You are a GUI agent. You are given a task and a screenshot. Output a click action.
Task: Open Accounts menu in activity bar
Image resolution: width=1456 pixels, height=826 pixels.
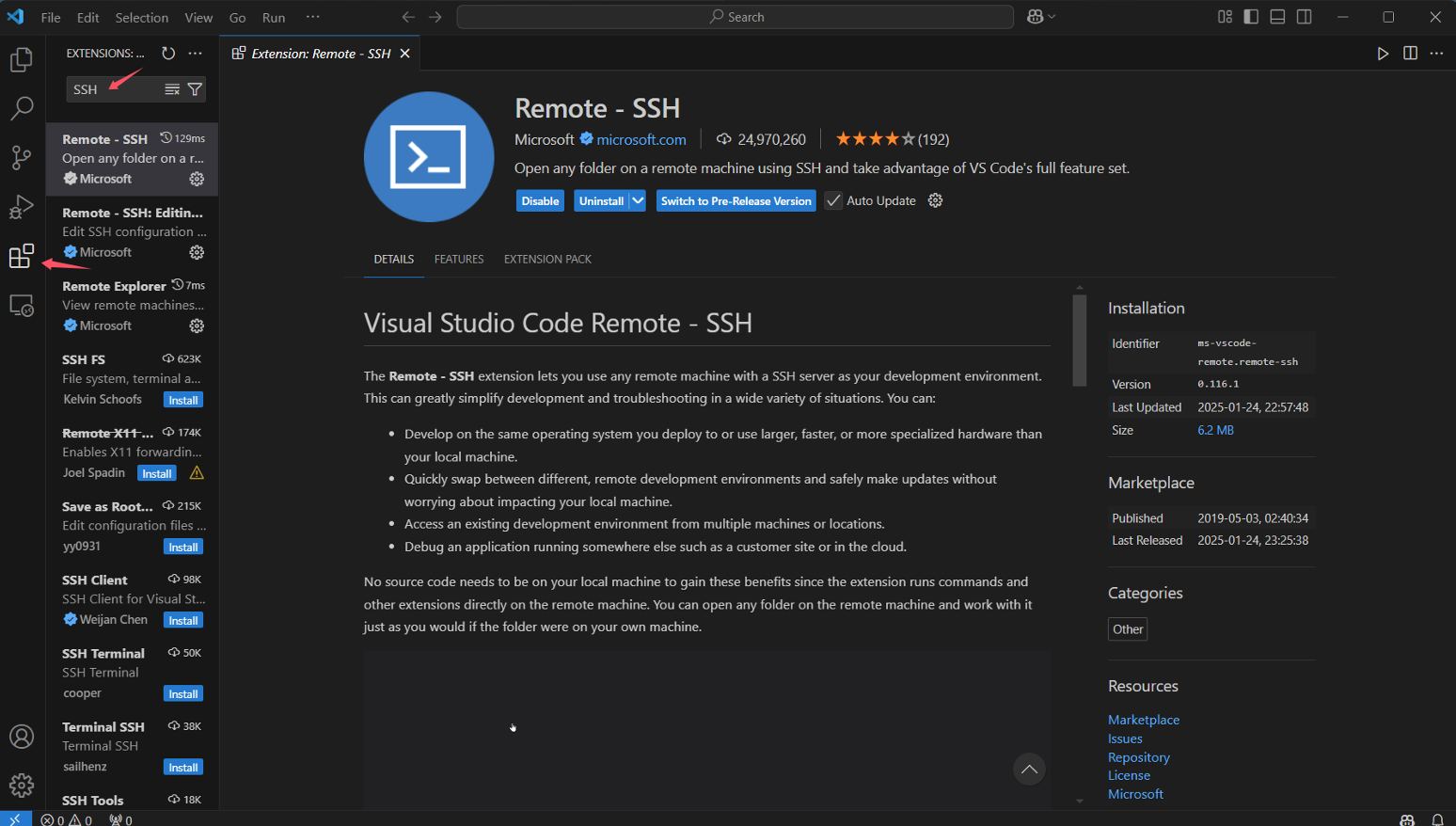tap(21, 737)
